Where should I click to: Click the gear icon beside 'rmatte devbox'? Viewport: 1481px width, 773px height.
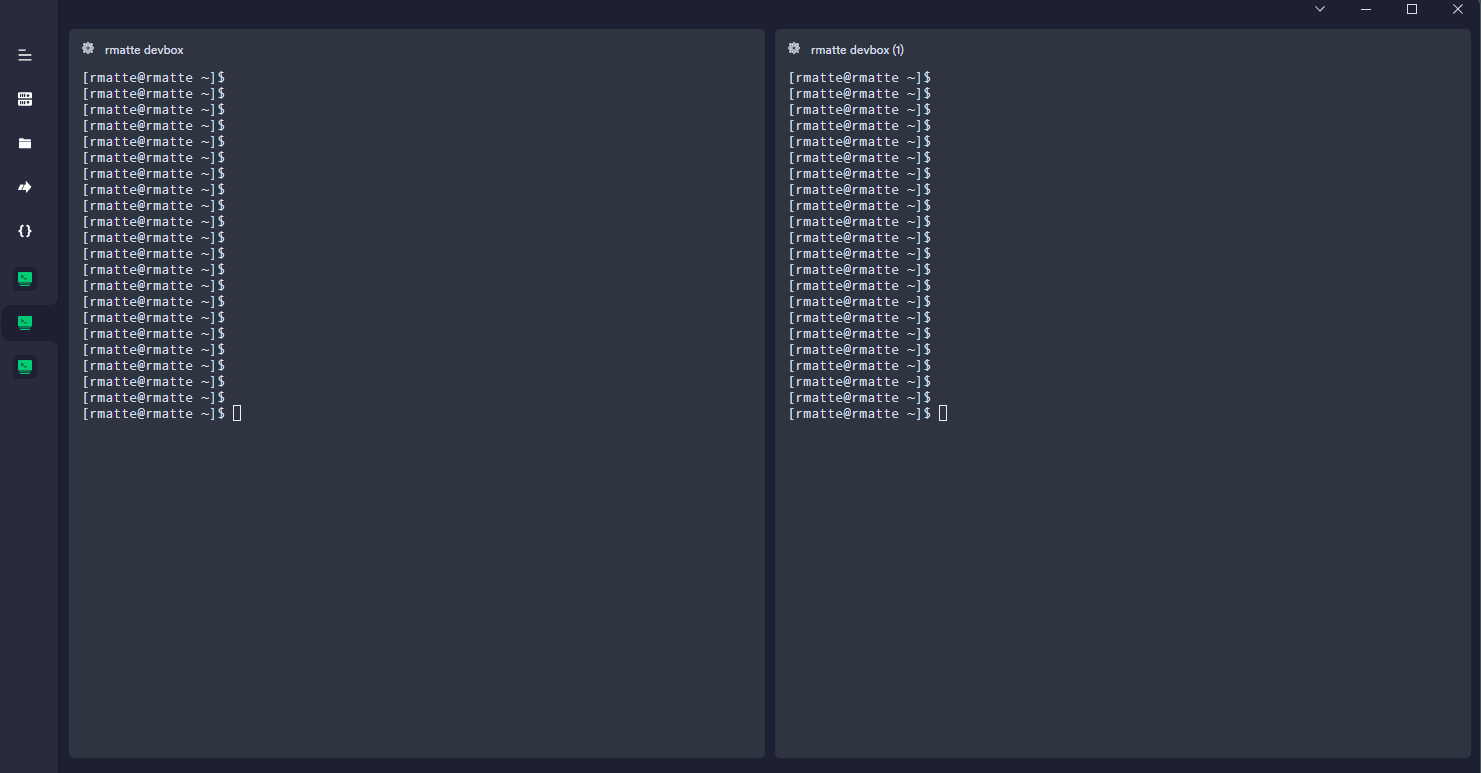pyautogui.click(x=88, y=47)
